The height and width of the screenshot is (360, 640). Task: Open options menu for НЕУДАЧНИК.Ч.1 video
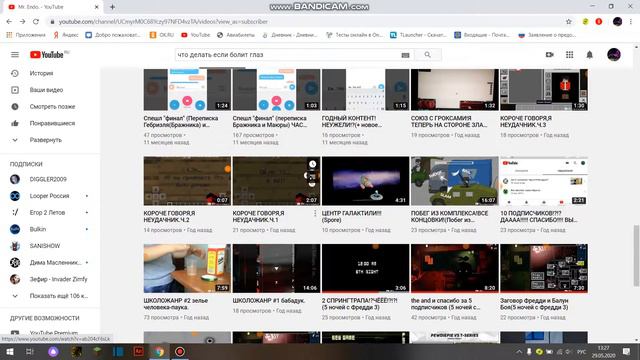click(315, 213)
